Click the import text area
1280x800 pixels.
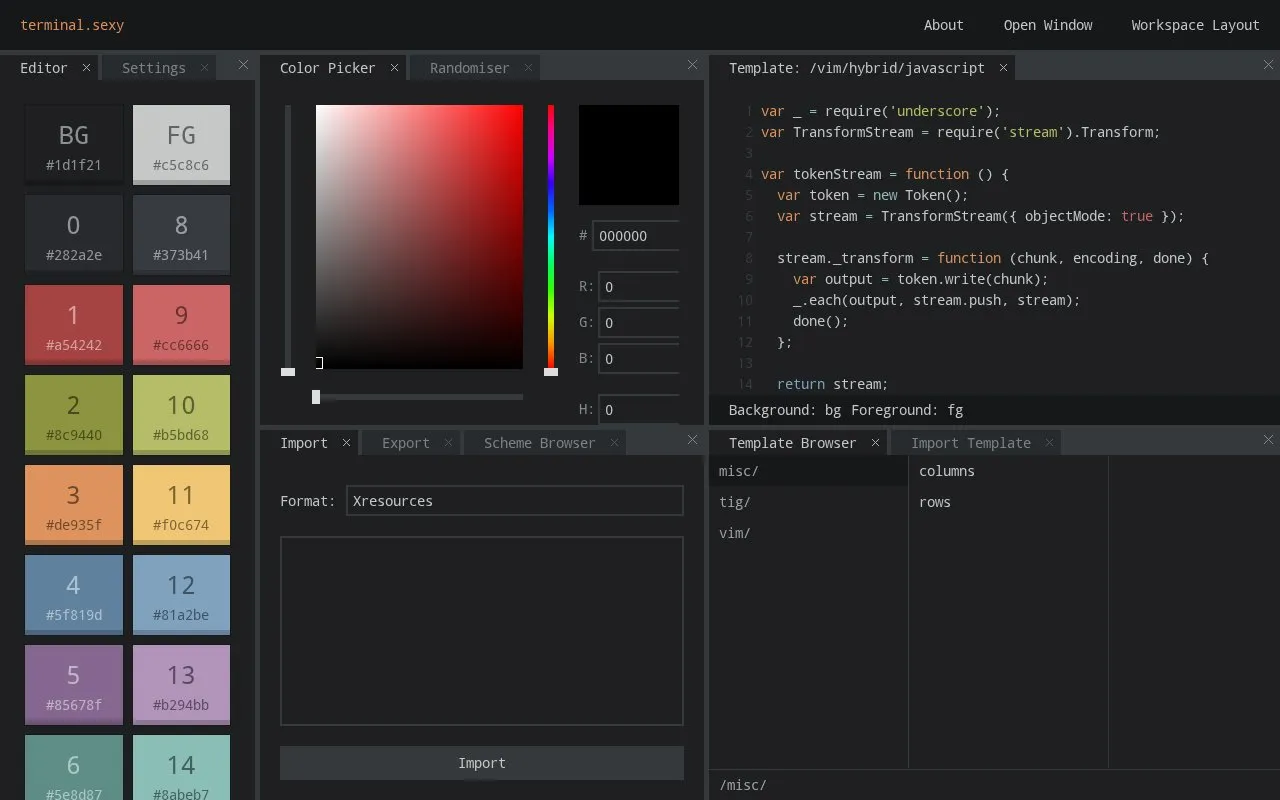pyautogui.click(x=482, y=631)
